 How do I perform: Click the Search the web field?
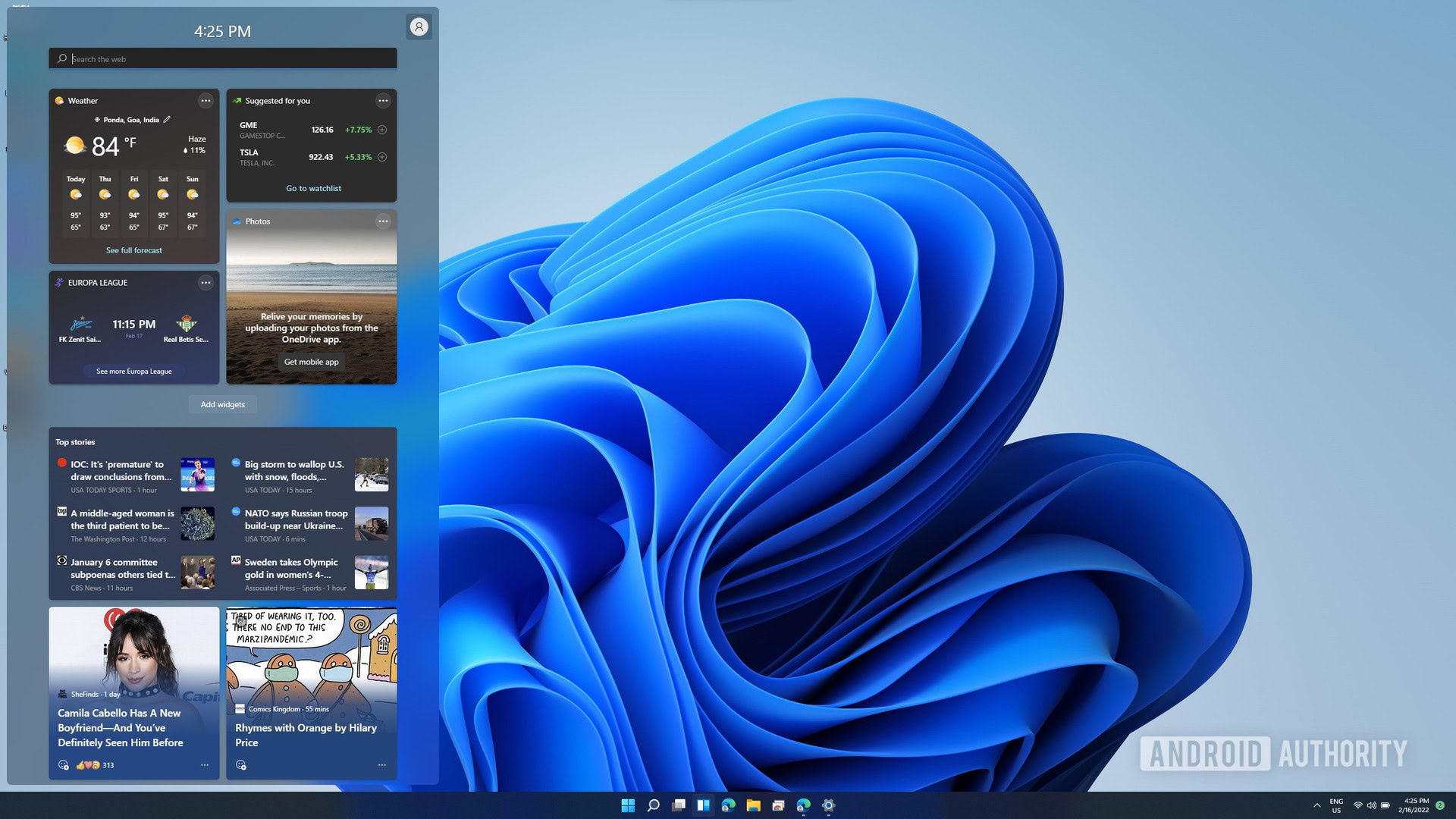(227, 58)
